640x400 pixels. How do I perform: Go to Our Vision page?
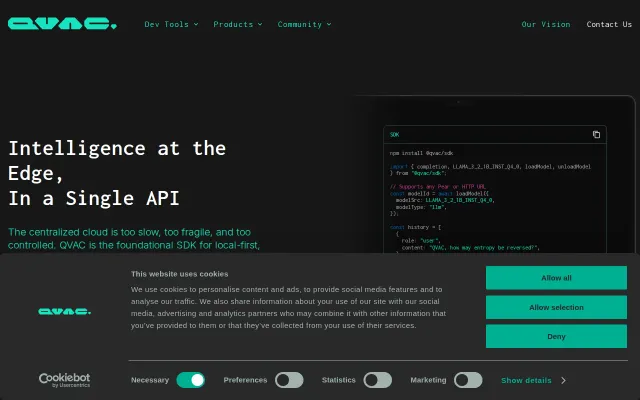click(x=546, y=24)
